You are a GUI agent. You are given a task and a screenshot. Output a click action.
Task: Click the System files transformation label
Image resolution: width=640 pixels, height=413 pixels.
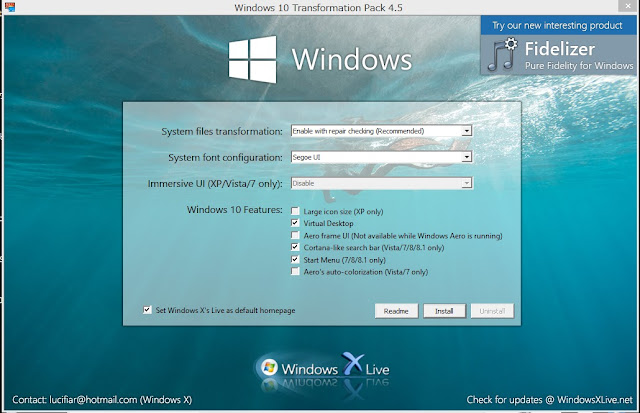222,131
